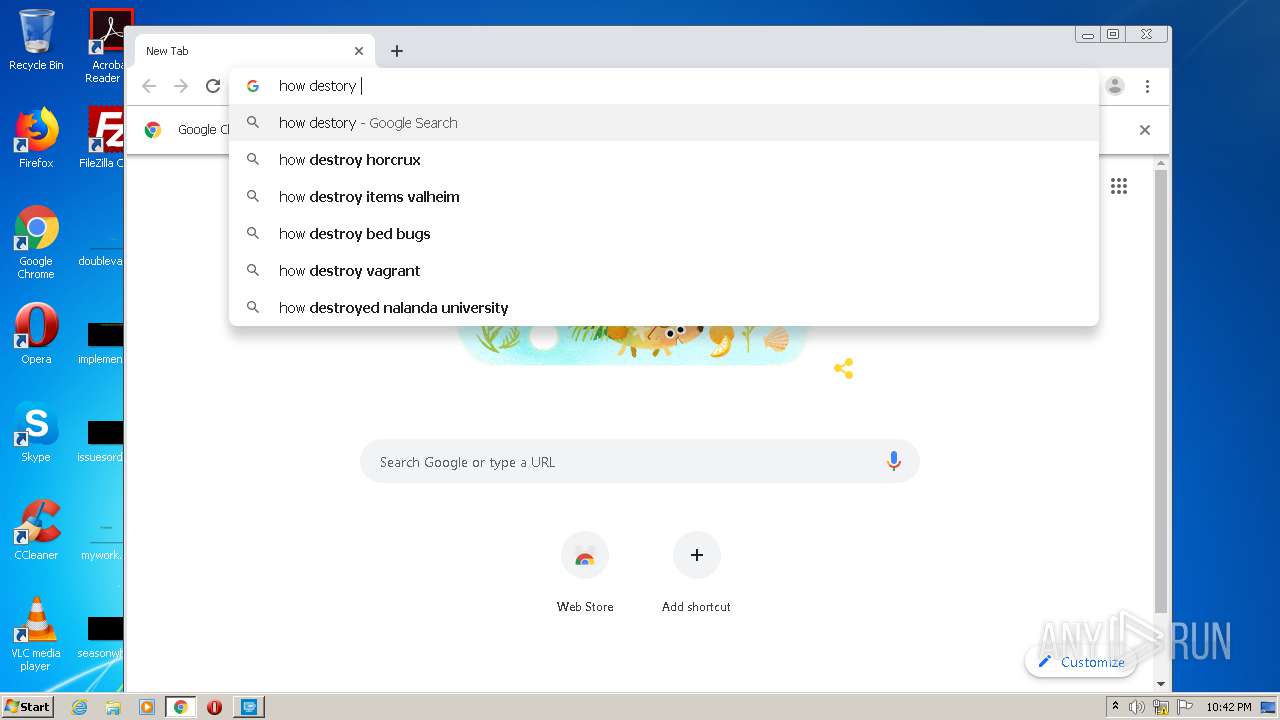This screenshot has height=720, width=1280.
Task: Open media player from taskbar
Action: (x=147, y=707)
